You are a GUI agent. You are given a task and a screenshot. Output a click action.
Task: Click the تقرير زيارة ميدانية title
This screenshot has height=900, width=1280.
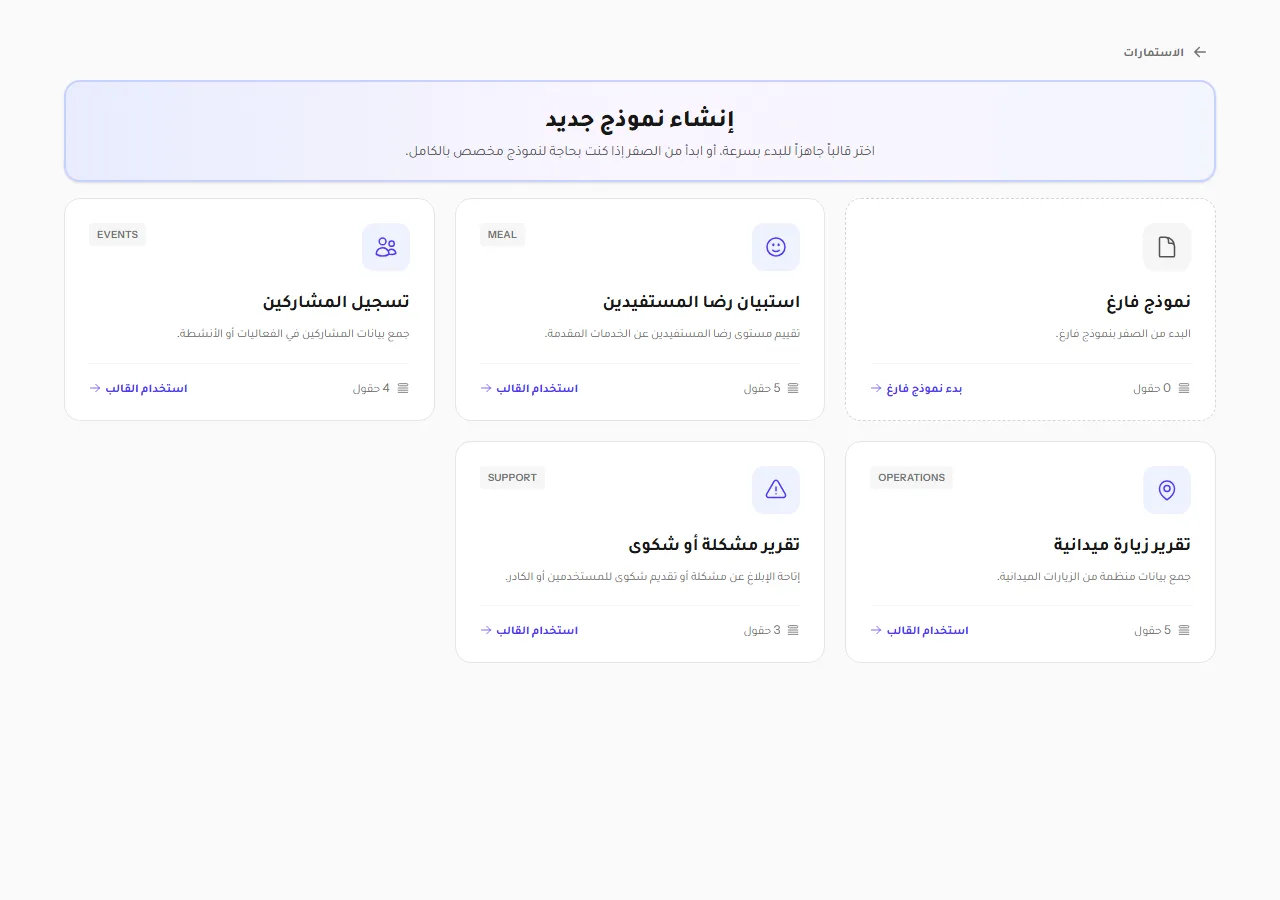1122,545
